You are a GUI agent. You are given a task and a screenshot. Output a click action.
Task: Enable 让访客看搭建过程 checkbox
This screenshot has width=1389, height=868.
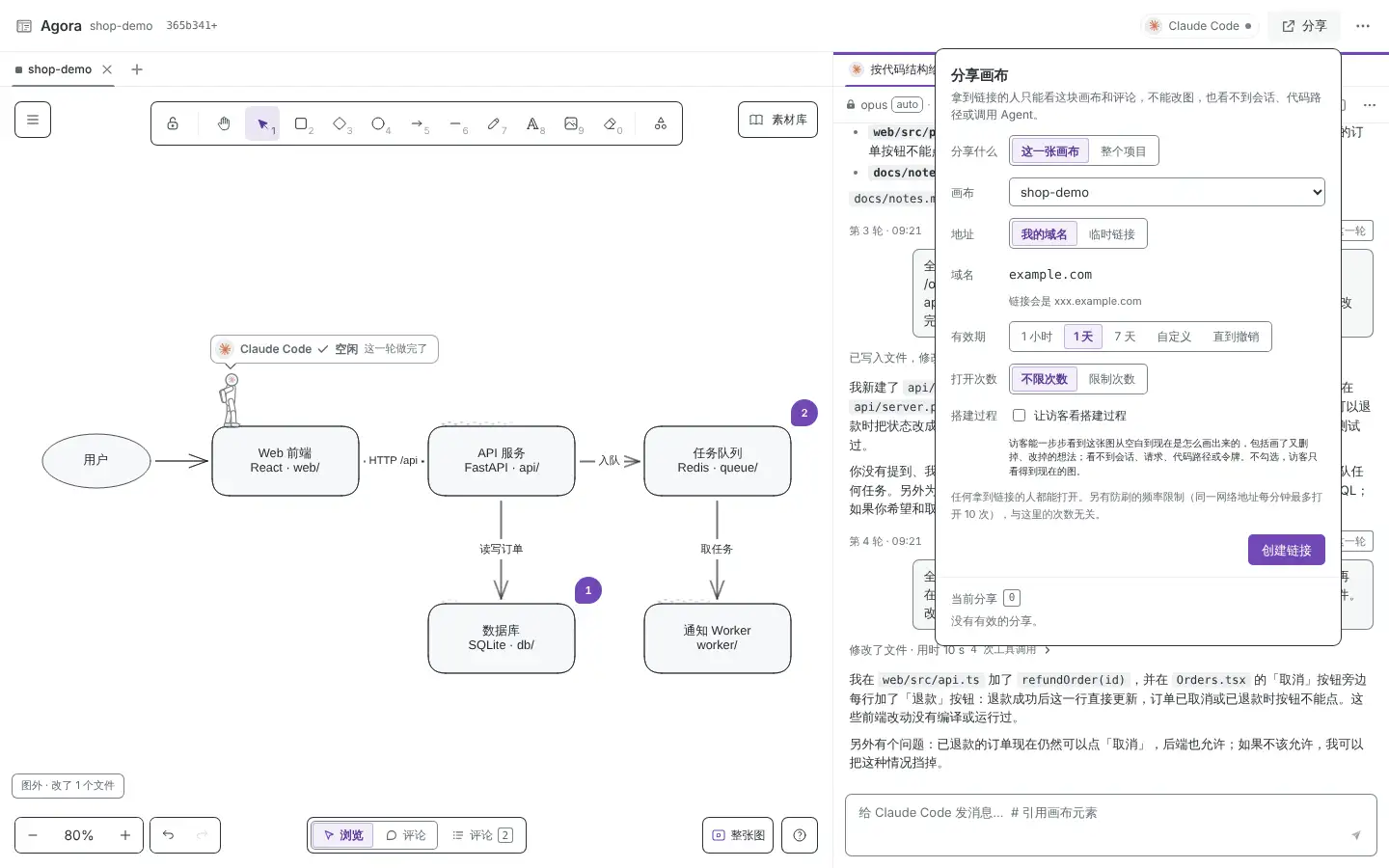(x=1019, y=416)
